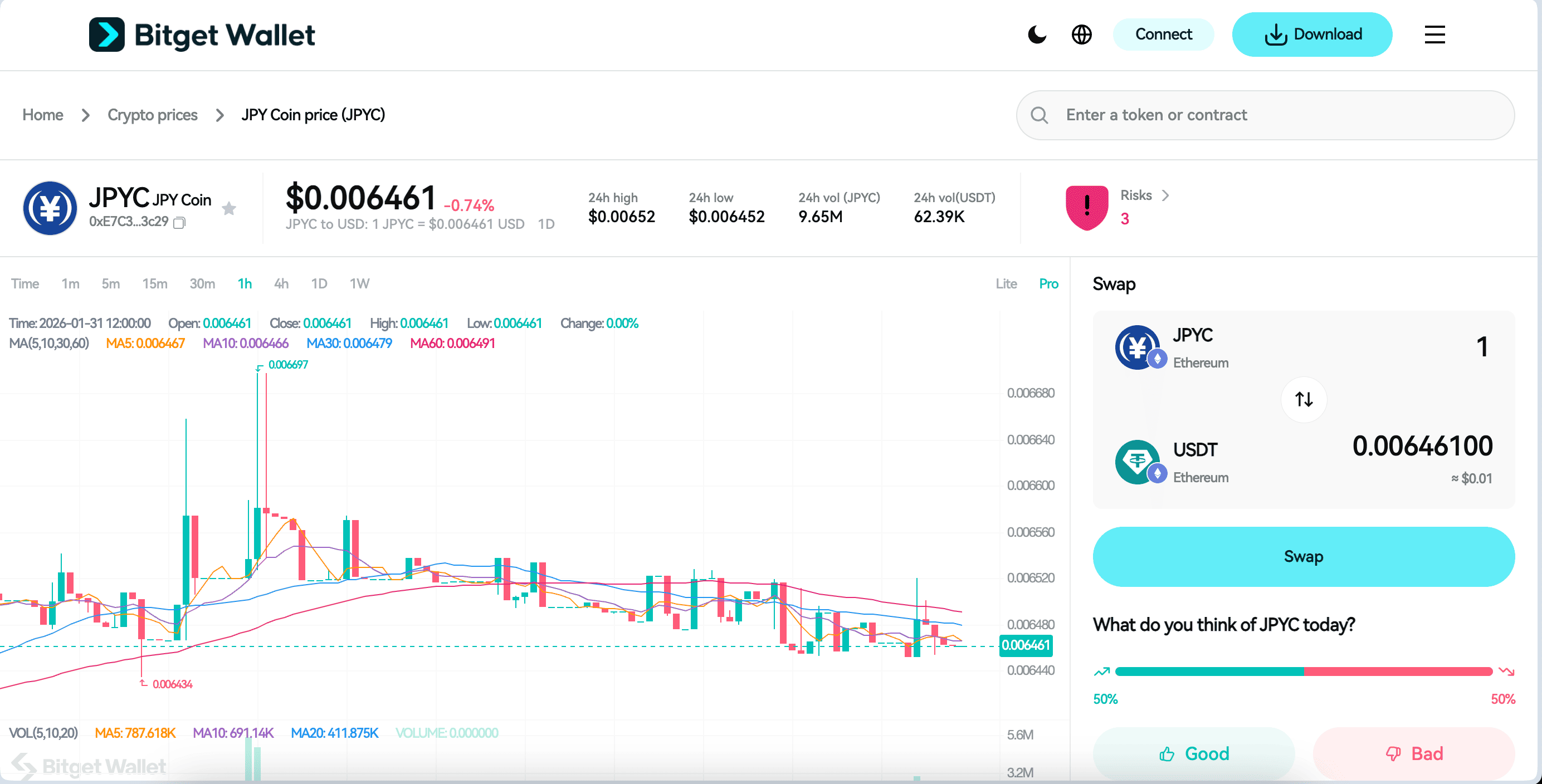Copy contract address 0xE7C3...3c29
The height and width of the screenshot is (784, 1542).
pyautogui.click(x=179, y=223)
